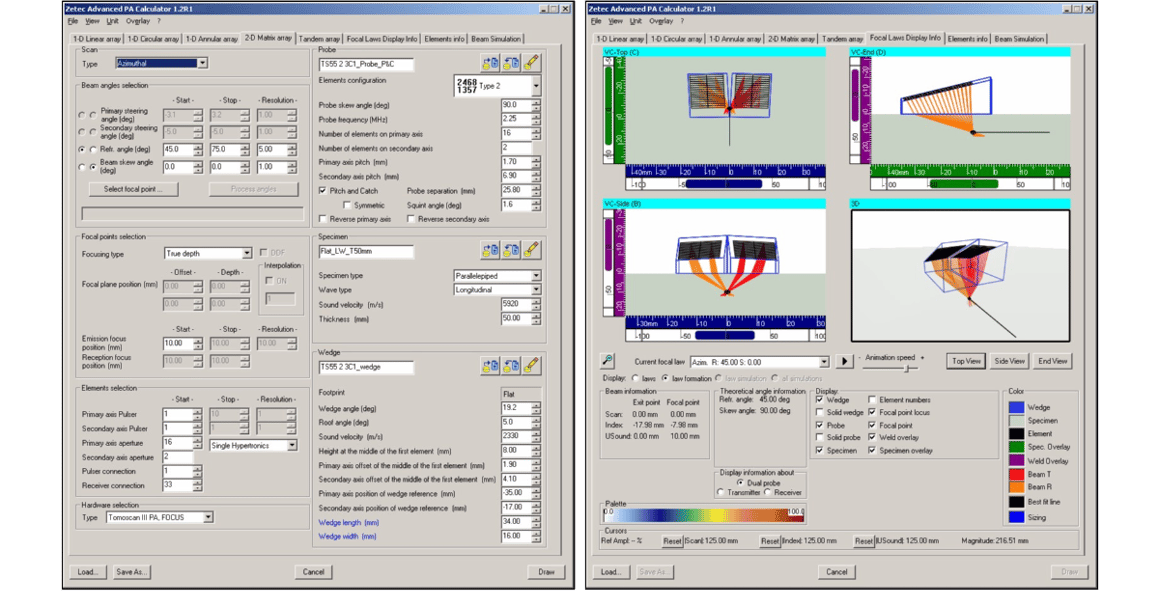Select the Receiver radio button

coord(768,492)
